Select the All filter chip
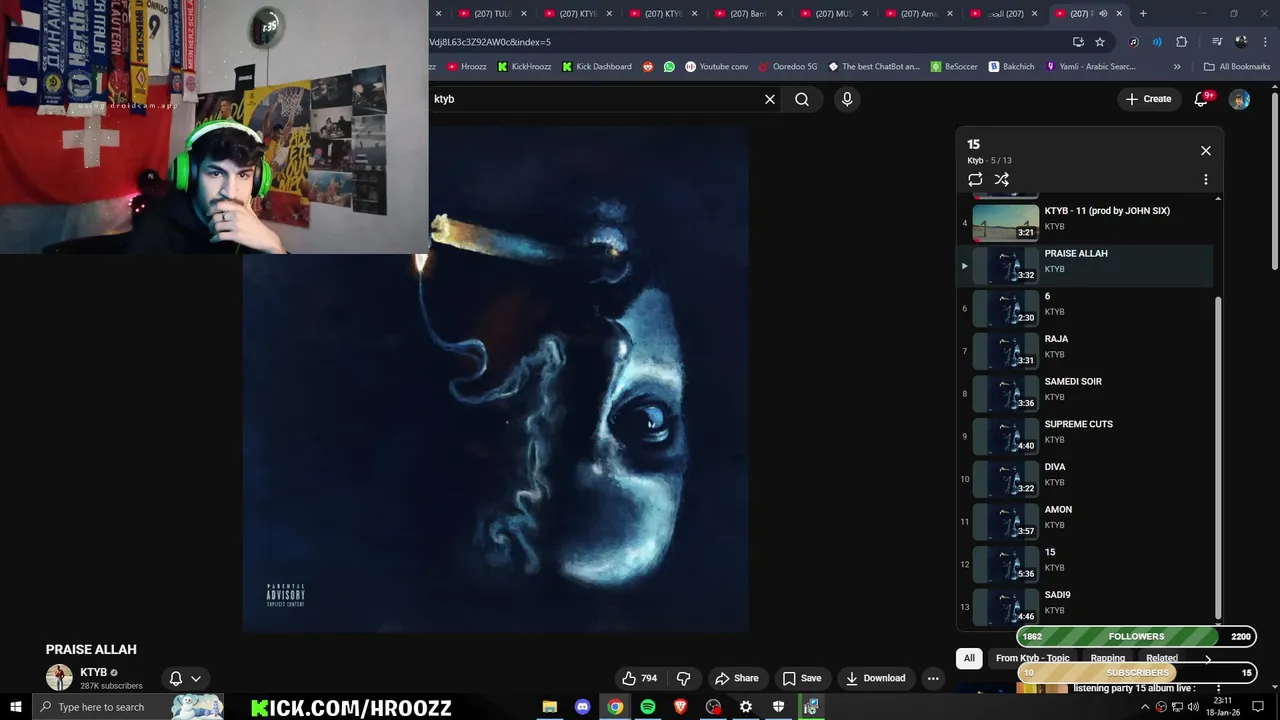The height and width of the screenshot is (720, 1280). point(969,658)
